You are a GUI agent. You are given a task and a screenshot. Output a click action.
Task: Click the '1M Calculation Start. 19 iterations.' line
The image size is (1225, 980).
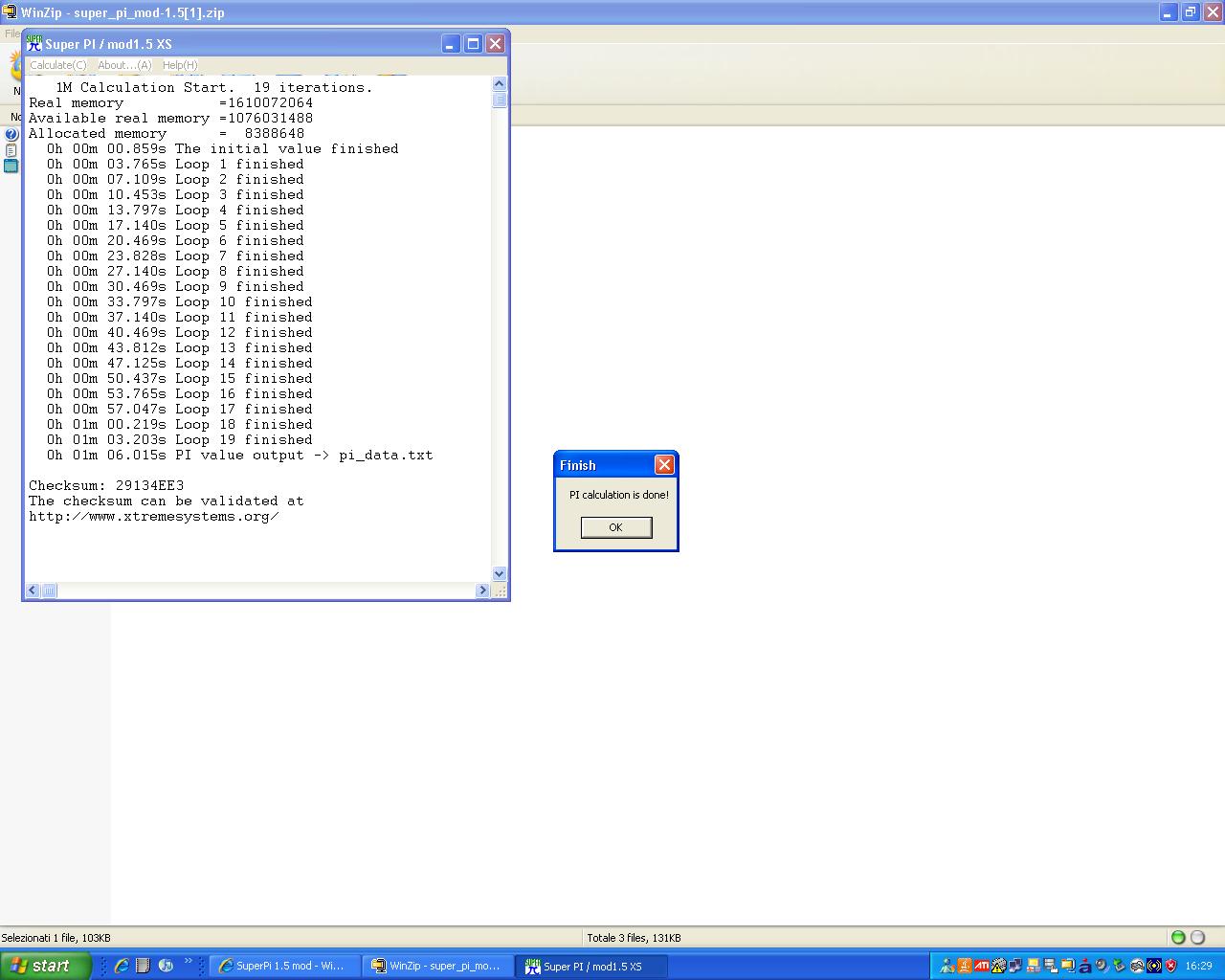214,87
